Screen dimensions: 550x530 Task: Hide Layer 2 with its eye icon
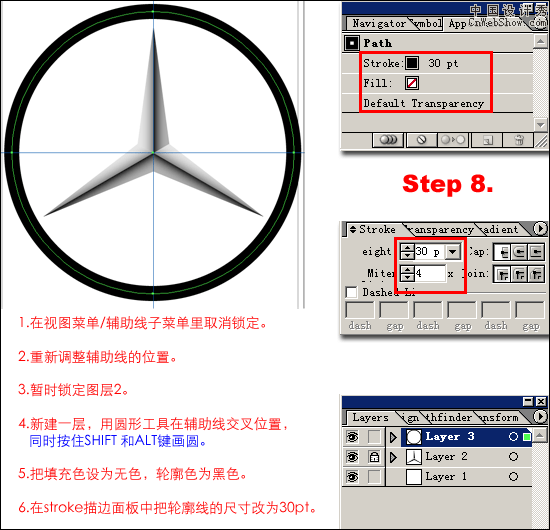tap(352, 457)
